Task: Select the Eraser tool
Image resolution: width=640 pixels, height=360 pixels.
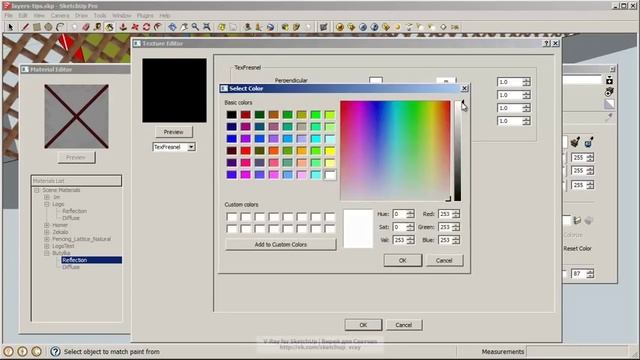Action: click(86, 27)
